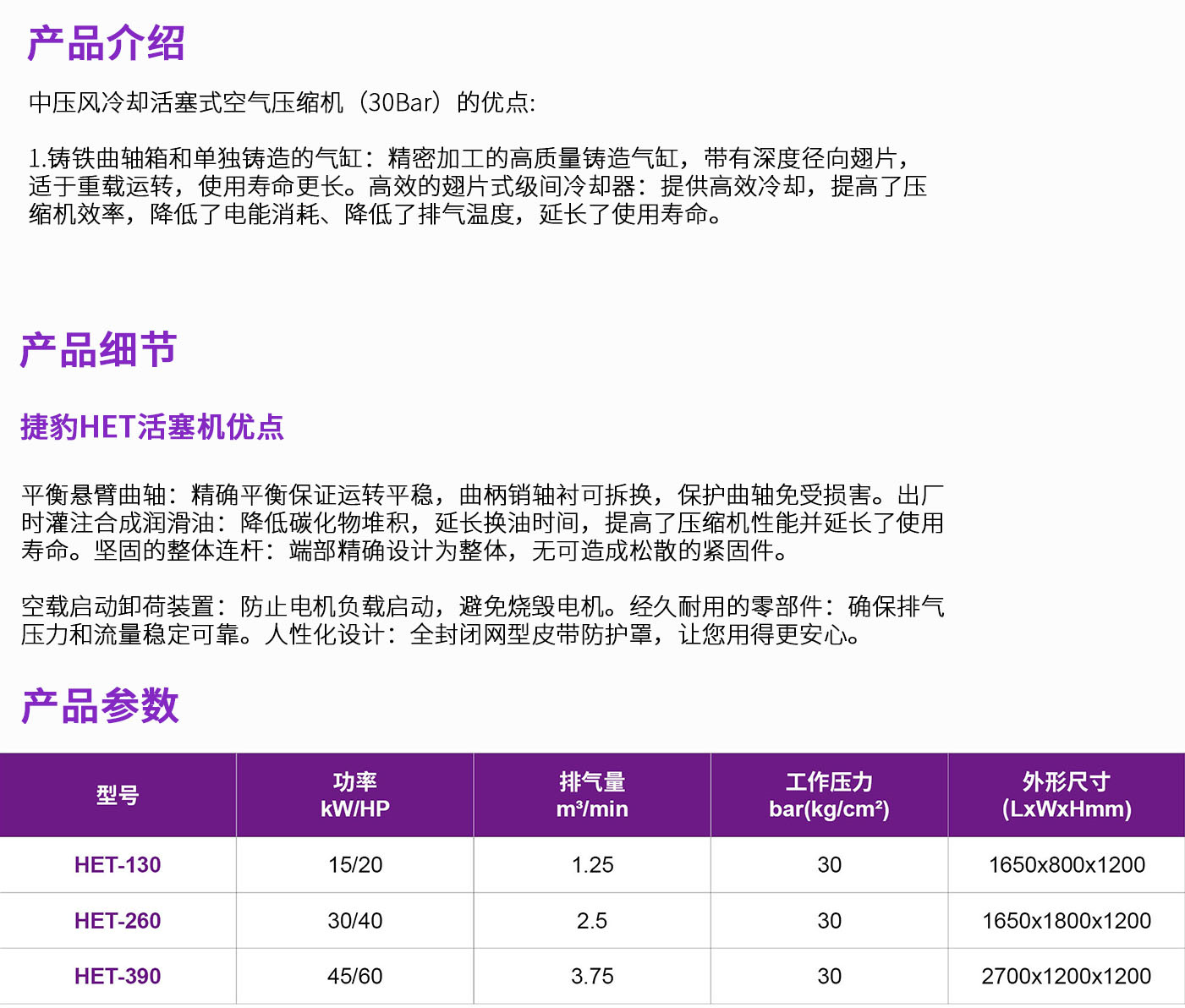Select the 45/60 power cell
The width and height of the screenshot is (1185, 1008).
(x=355, y=977)
